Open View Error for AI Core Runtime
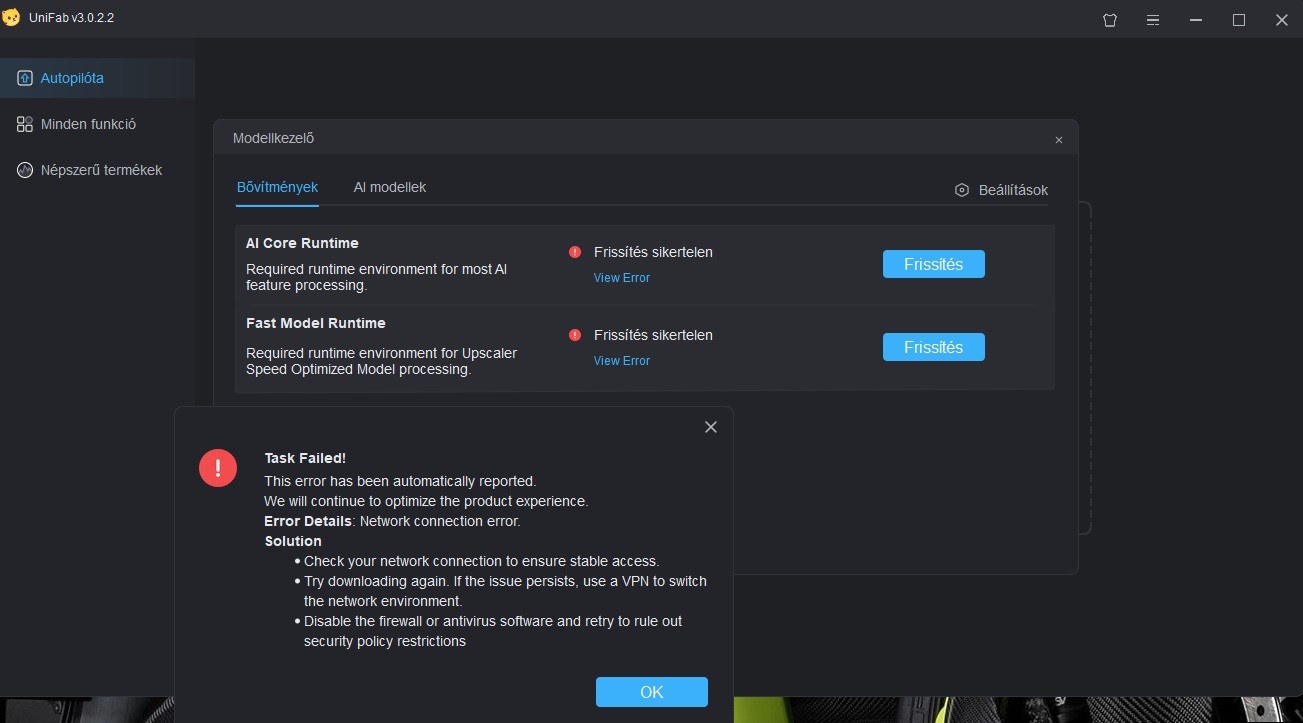 [x=622, y=278]
